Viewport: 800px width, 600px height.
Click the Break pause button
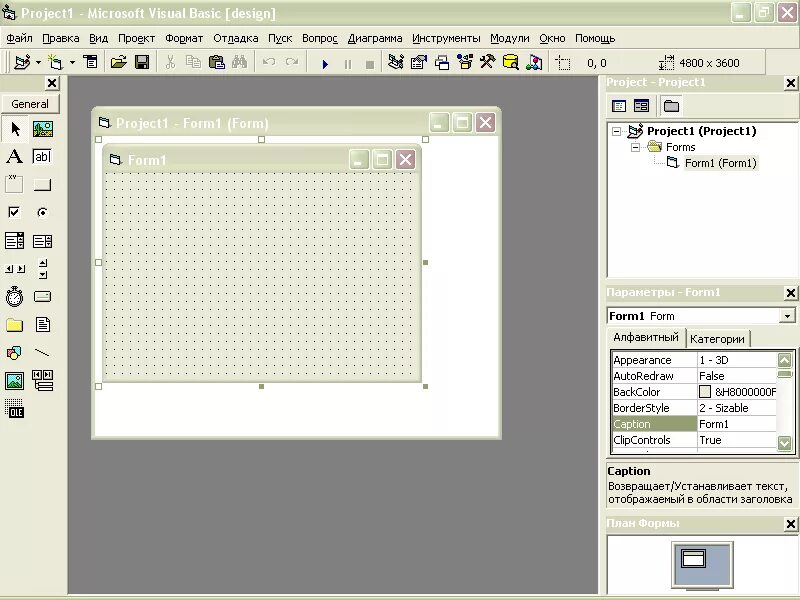(x=348, y=64)
